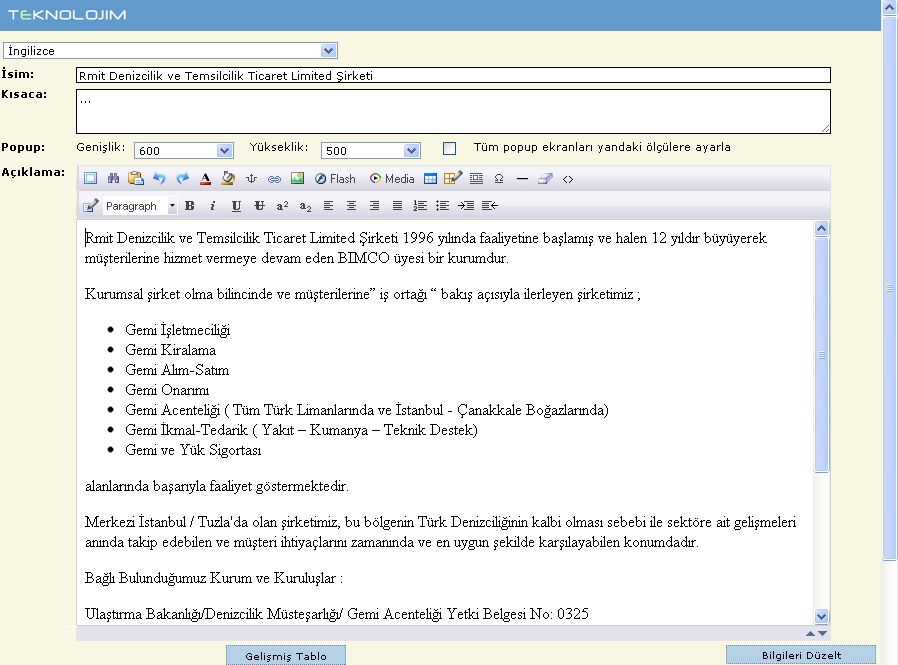Click the 'alanlarında başarıyla faaliyet göstermektedir.' line
Image resolution: width=898 pixels, height=665 pixels.
coord(216,486)
